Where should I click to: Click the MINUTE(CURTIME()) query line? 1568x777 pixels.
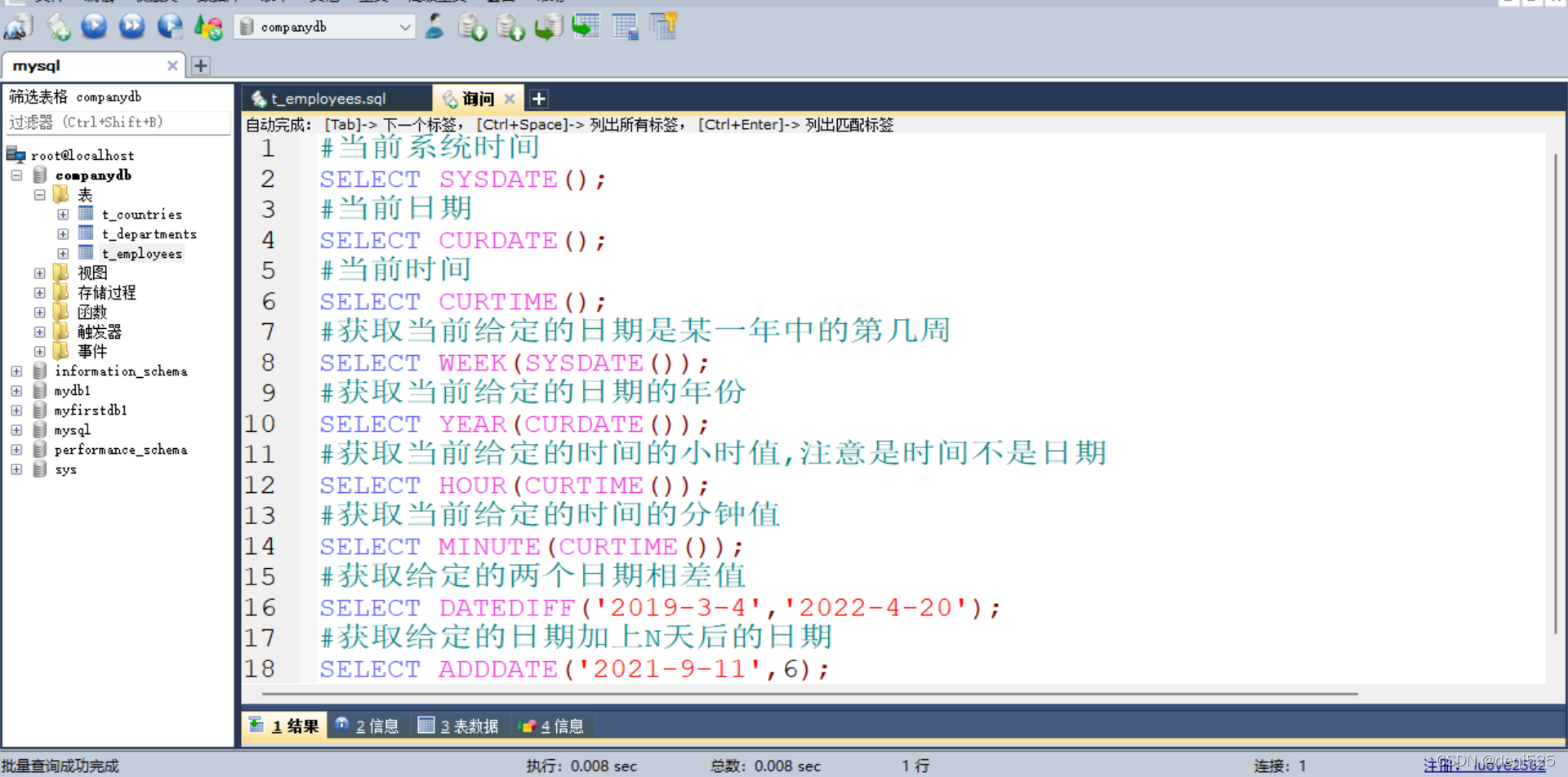click(x=532, y=547)
